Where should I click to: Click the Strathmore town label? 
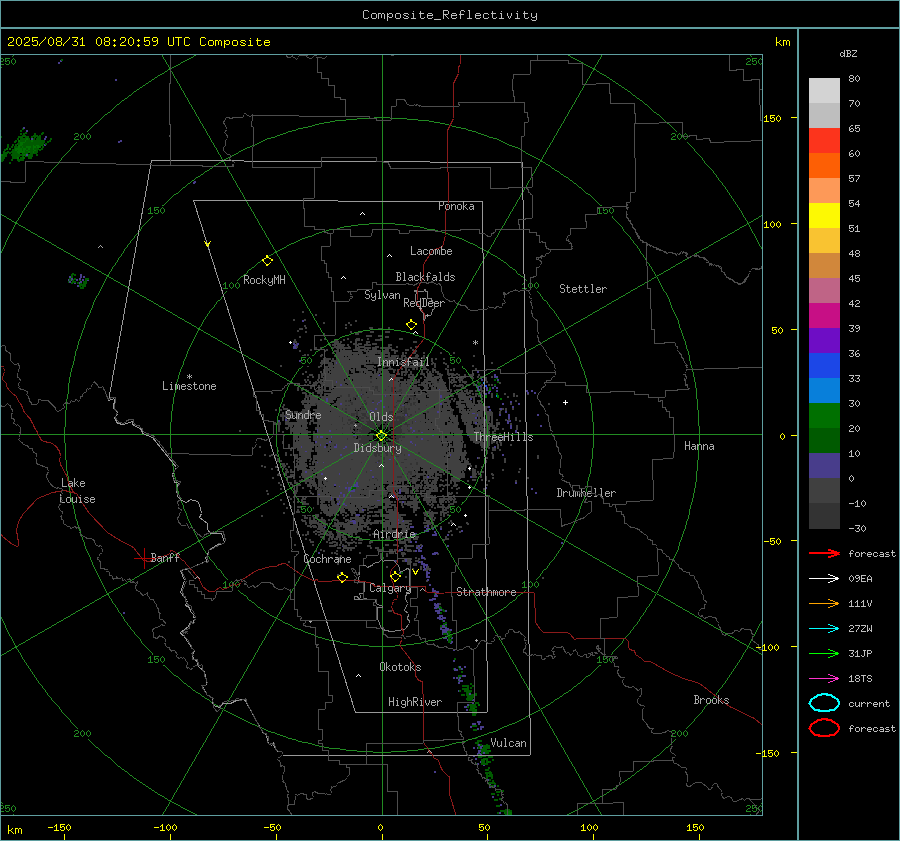pos(486,592)
